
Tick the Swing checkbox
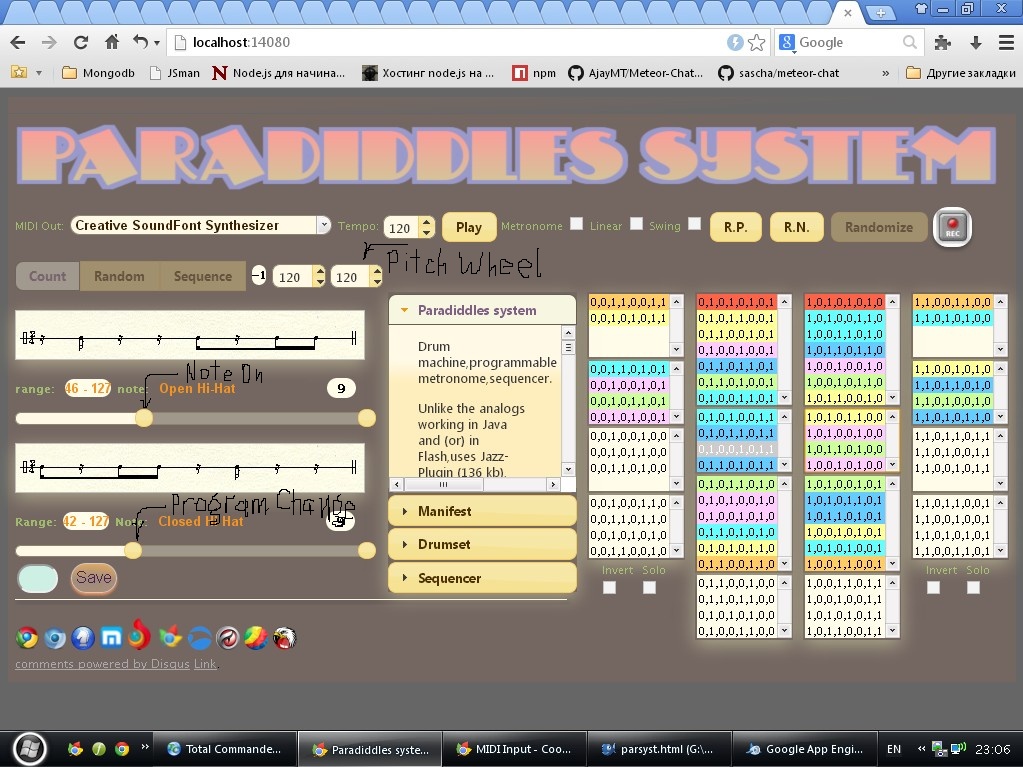point(694,224)
